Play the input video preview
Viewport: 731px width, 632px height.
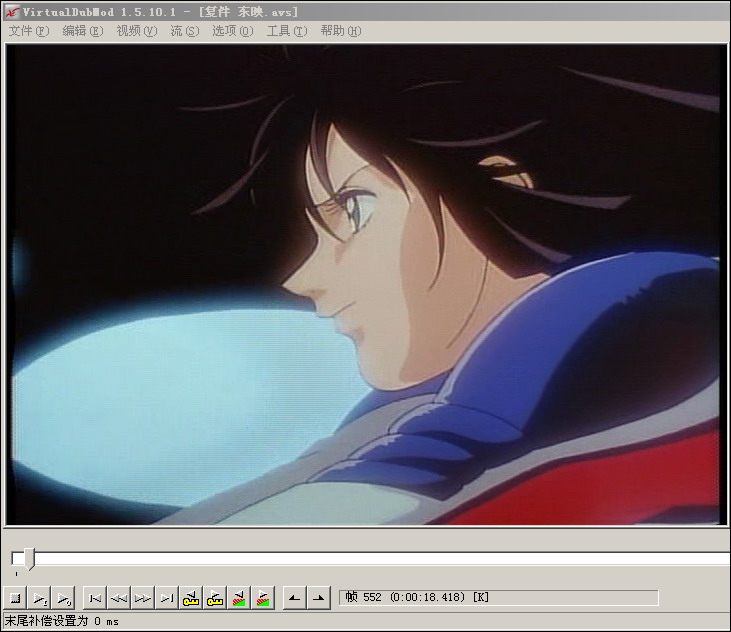coord(39,598)
